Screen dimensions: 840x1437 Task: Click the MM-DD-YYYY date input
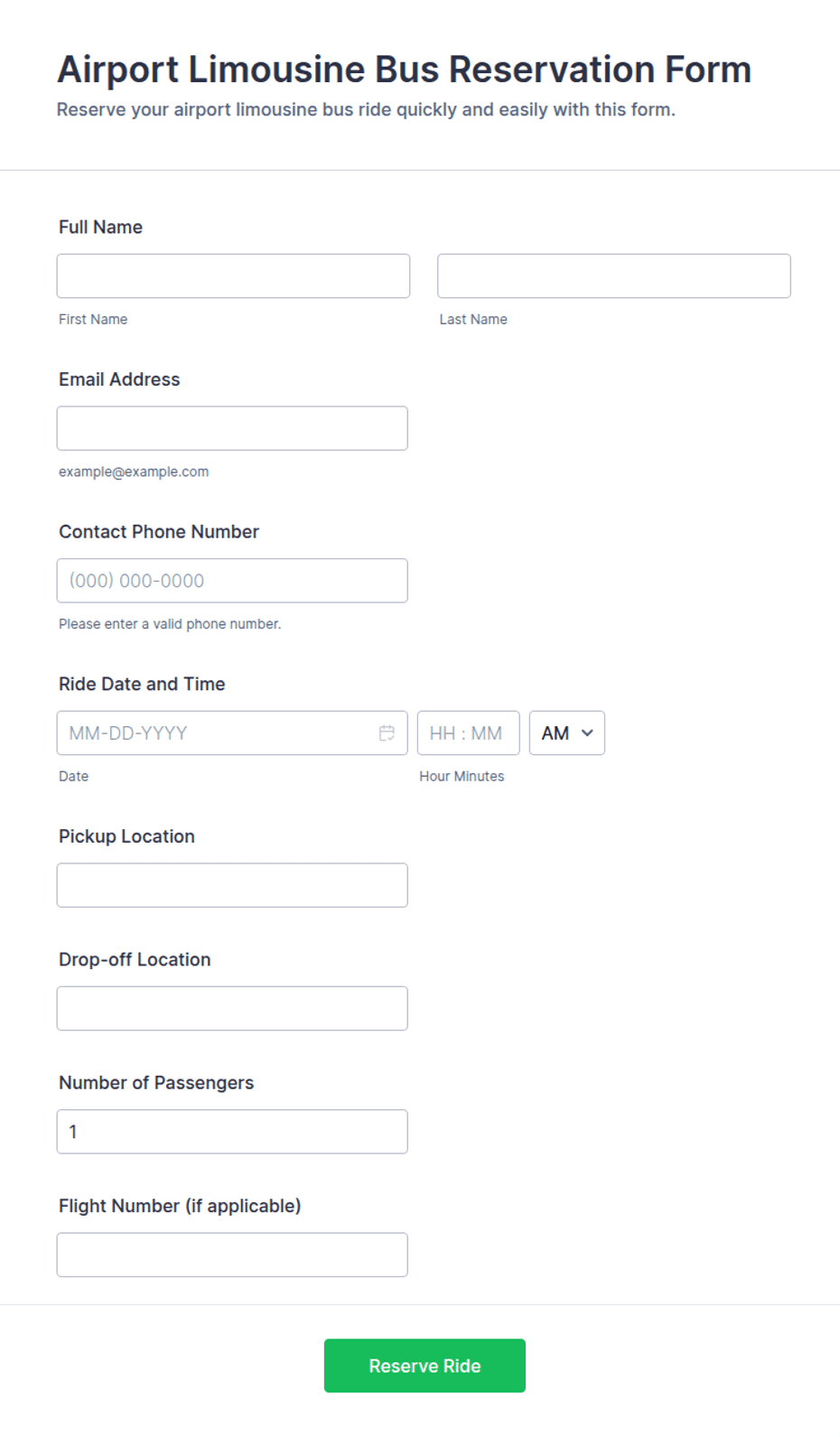(232, 733)
